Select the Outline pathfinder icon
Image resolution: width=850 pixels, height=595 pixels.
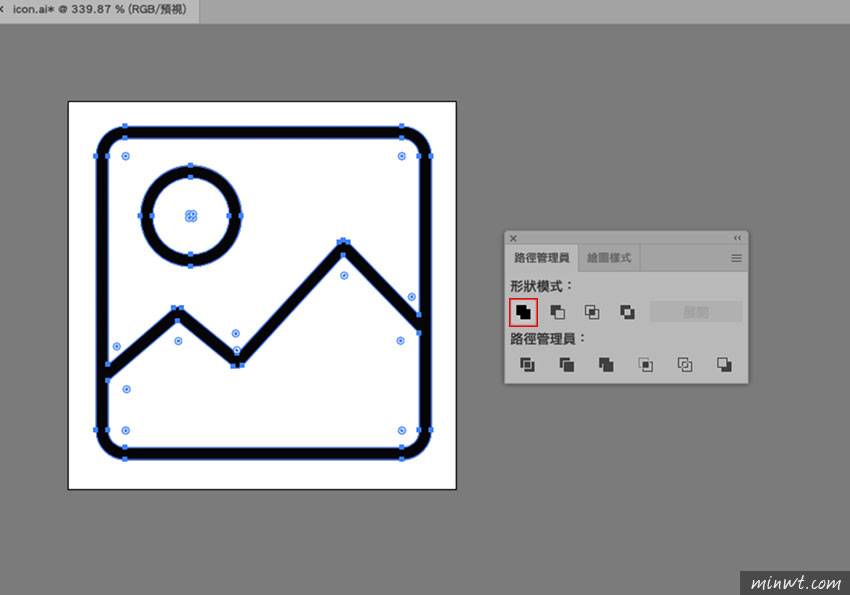pos(685,365)
